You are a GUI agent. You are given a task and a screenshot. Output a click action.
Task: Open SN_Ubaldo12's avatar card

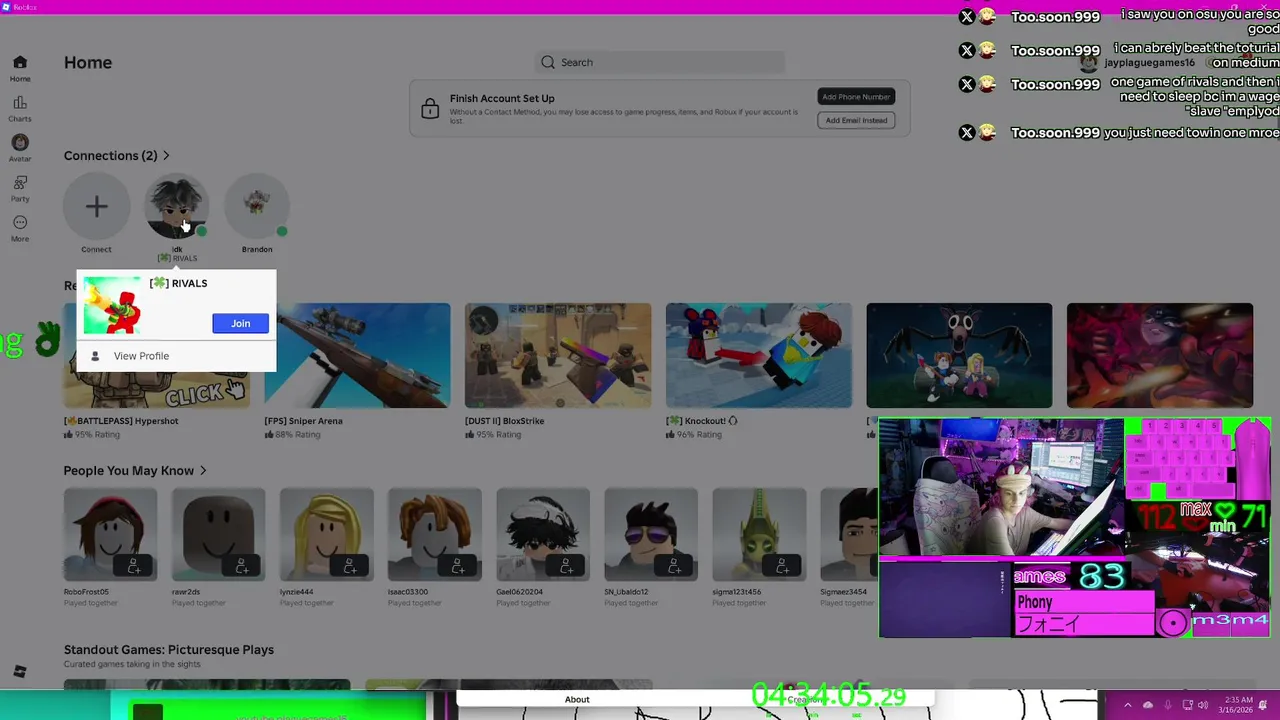pos(650,534)
